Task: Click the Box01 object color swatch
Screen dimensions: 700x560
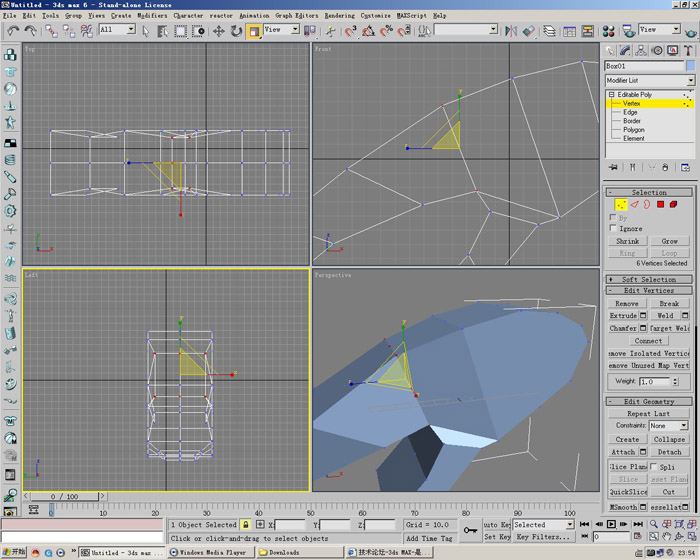Action: tap(689, 66)
